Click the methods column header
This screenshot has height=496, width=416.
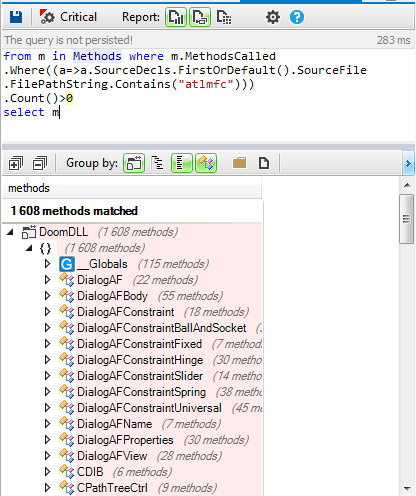(132, 188)
